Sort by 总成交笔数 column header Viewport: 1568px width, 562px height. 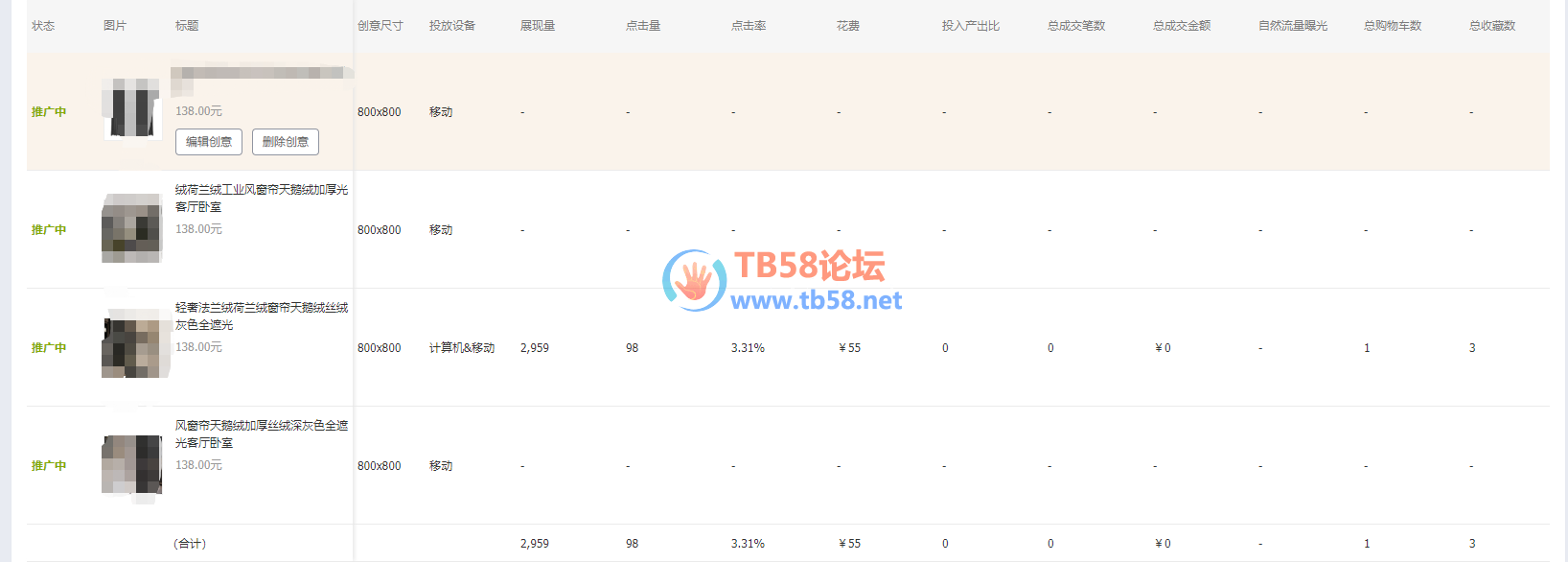1076,26
